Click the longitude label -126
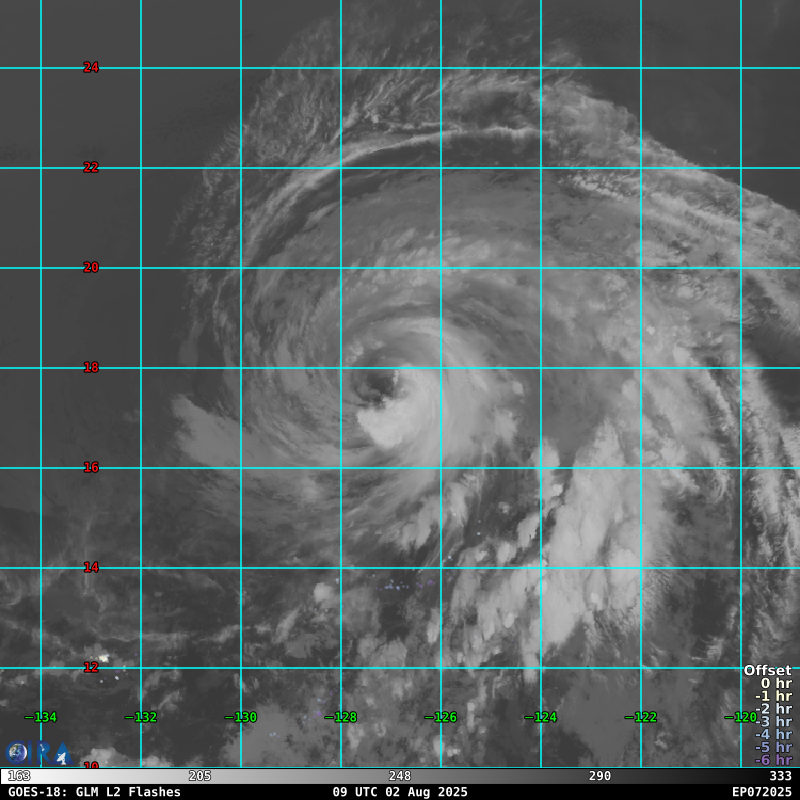The image size is (800, 800). point(441,717)
